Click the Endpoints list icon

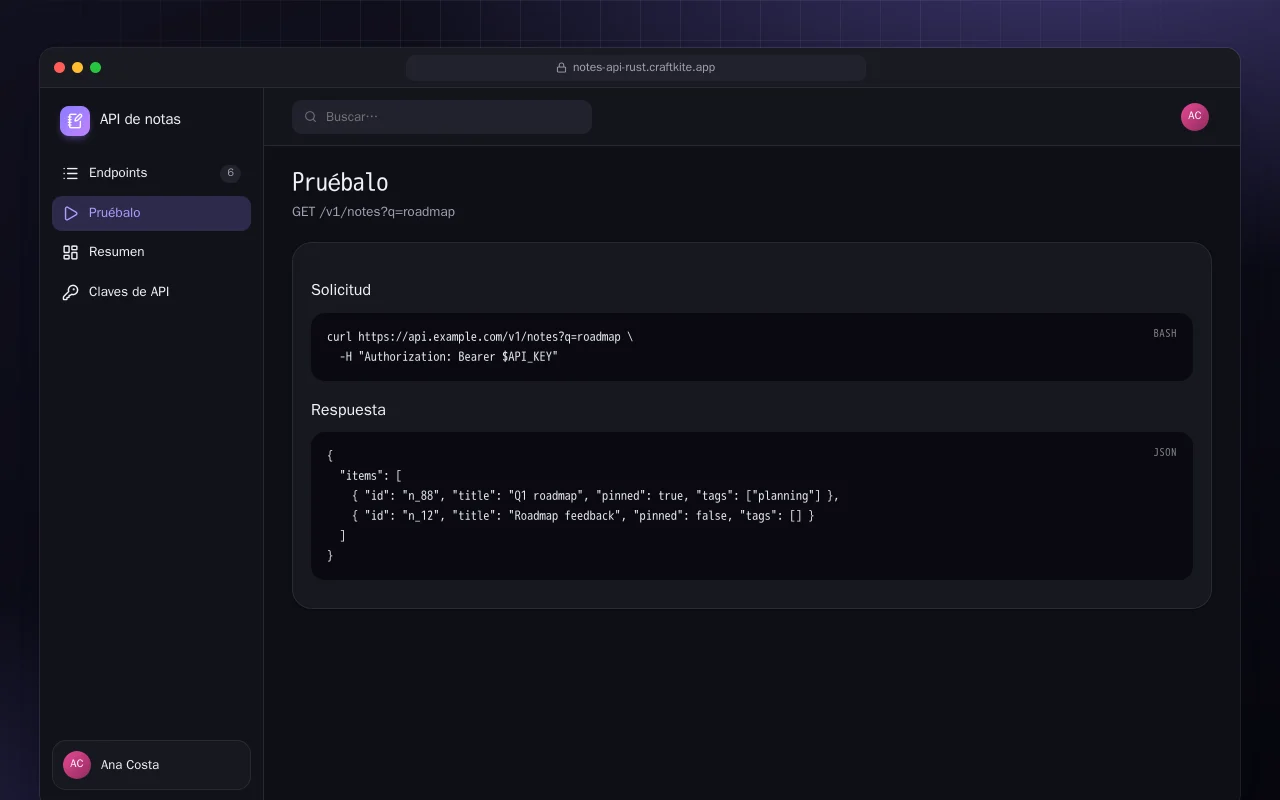click(70, 173)
